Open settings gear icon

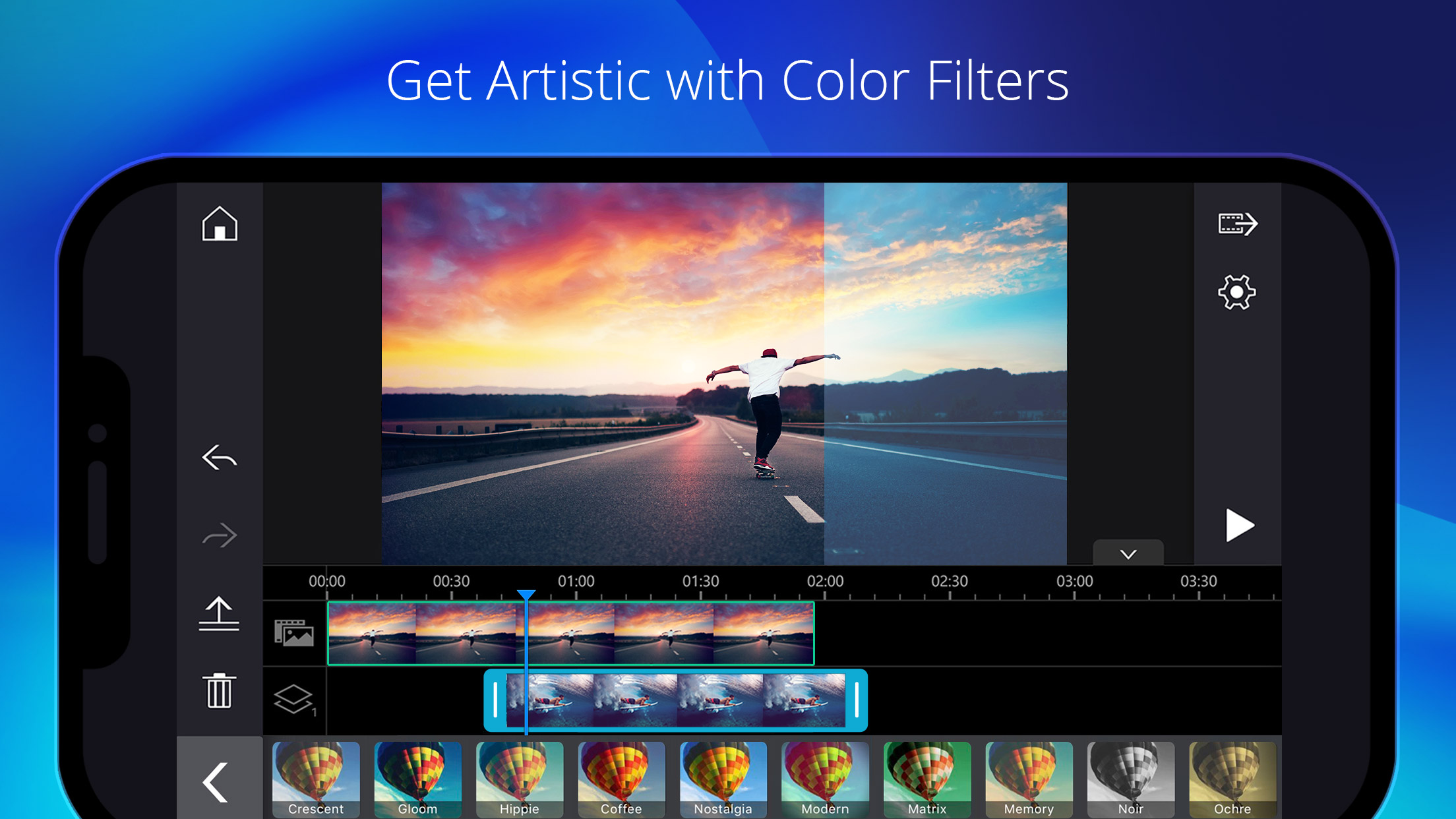1236,292
